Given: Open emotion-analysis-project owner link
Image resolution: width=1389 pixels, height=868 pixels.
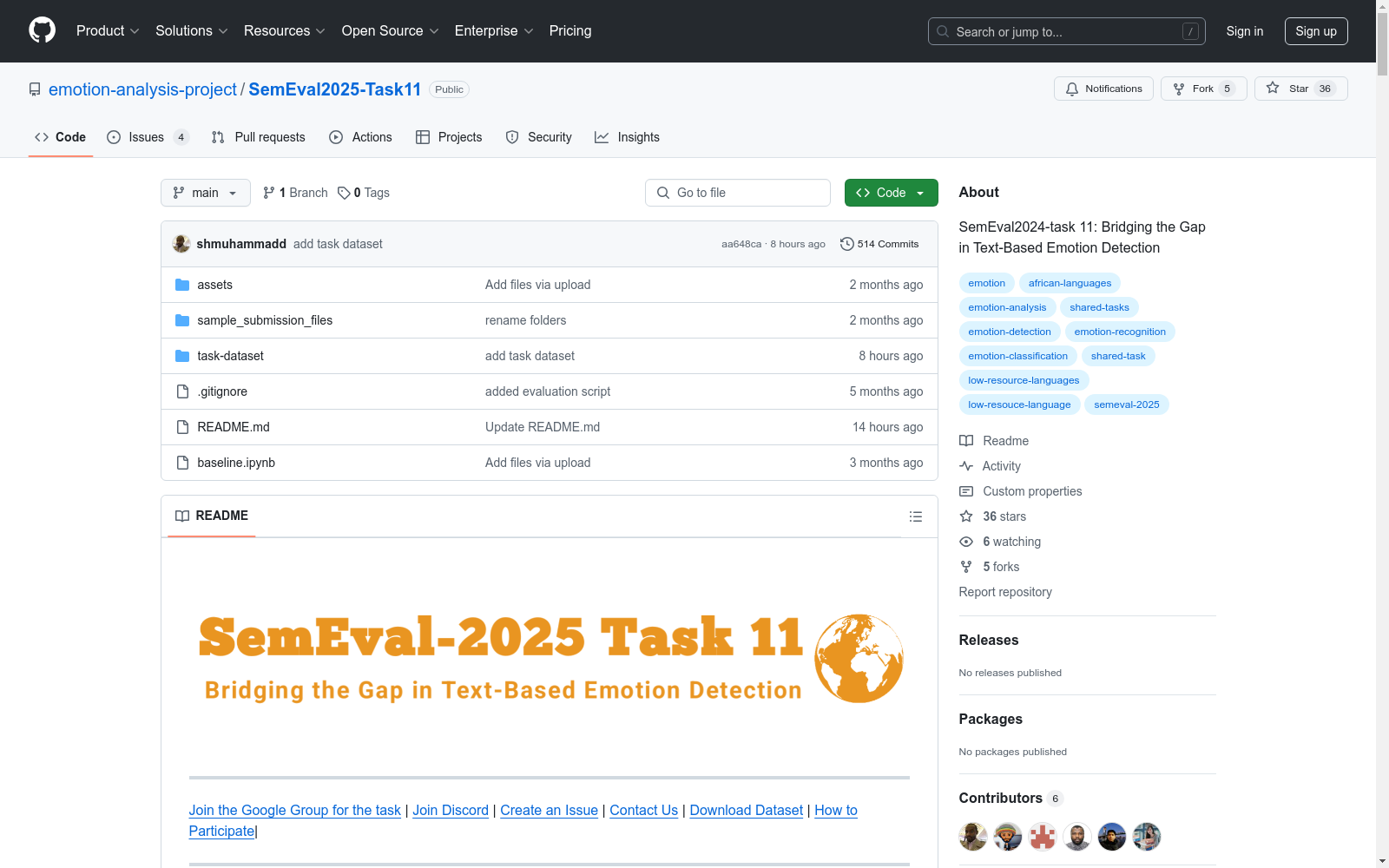Looking at the screenshot, I should click(142, 89).
